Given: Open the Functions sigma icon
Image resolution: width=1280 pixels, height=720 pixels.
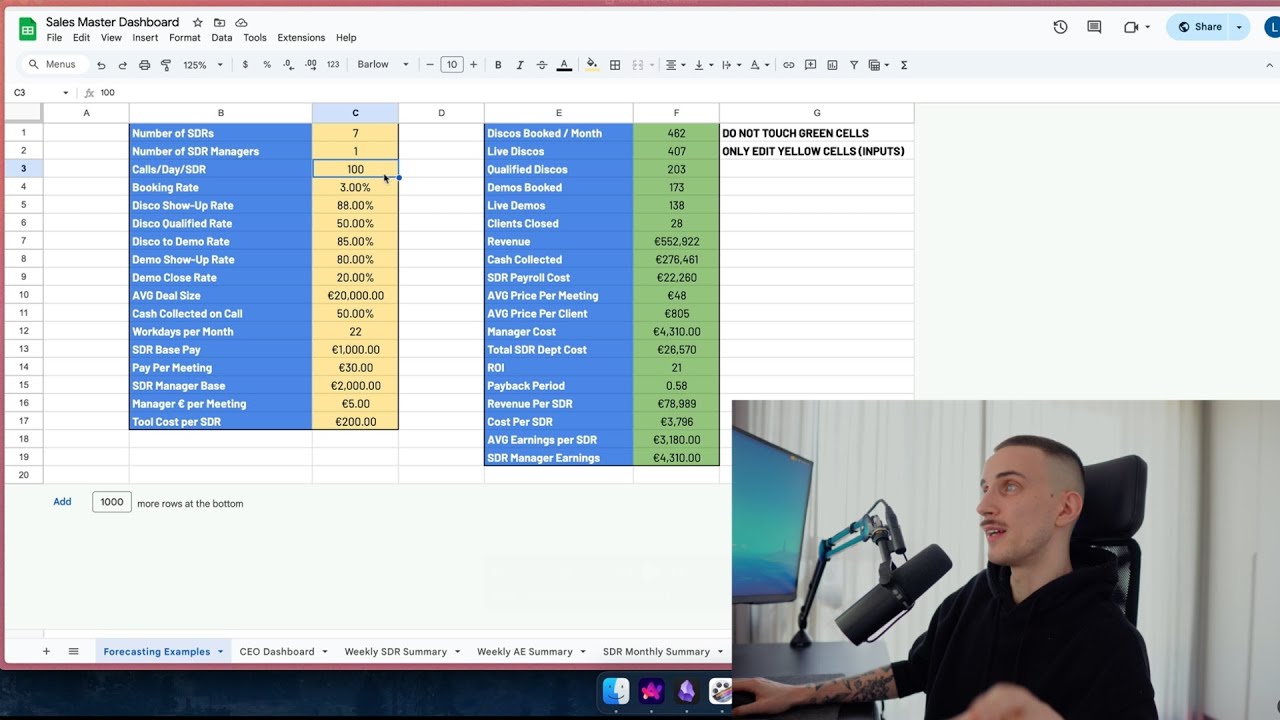Looking at the screenshot, I should 904,65.
